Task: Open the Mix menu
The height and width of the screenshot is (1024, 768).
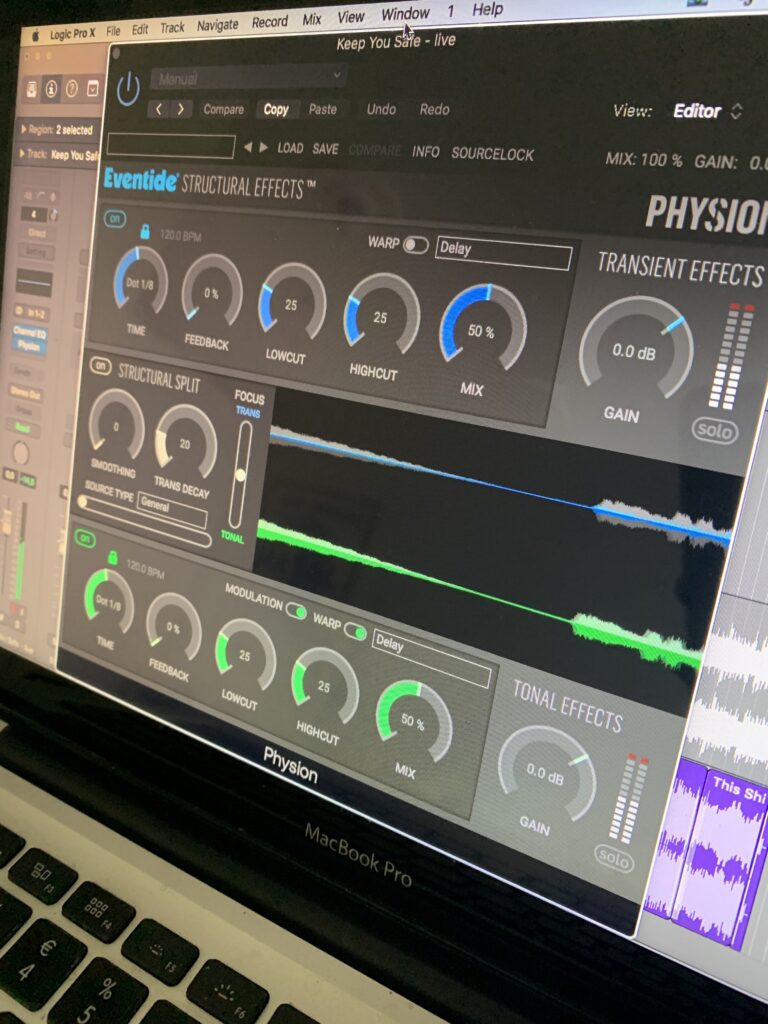Action: pos(312,20)
